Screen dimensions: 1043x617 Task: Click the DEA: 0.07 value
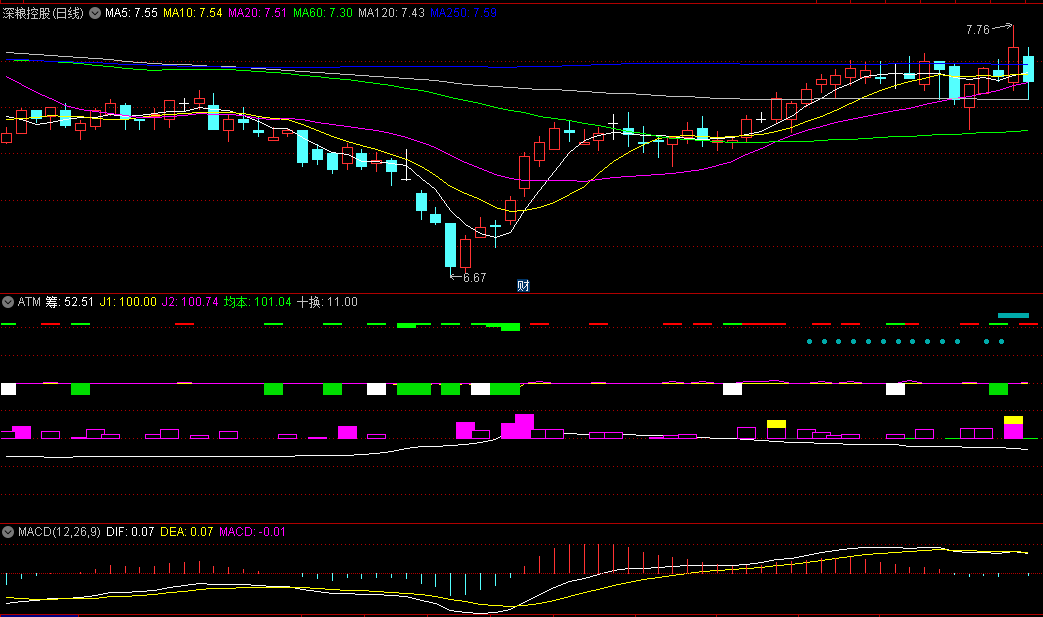coord(186,532)
